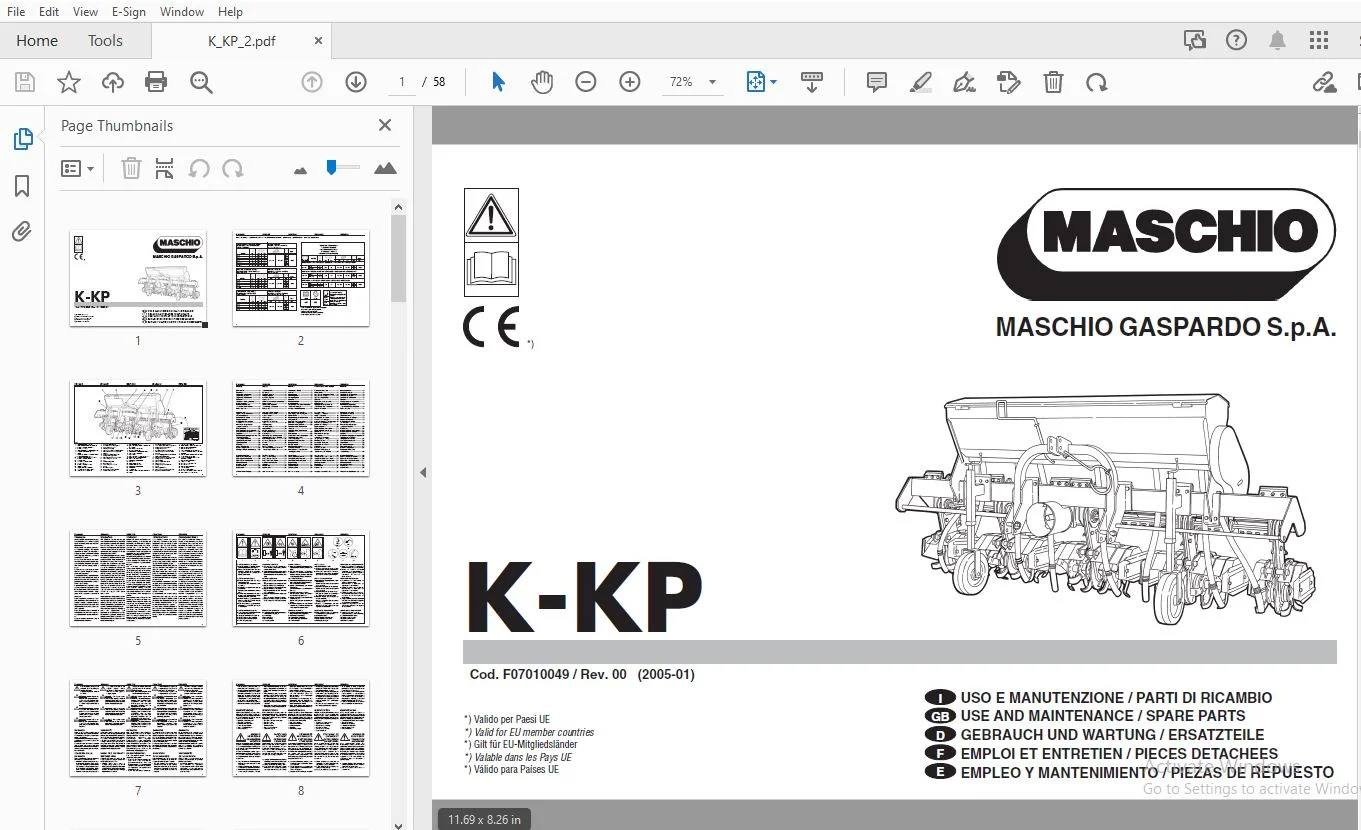Open the Attachments paperclip panel
This screenshot has width=1361, height=830.
click(22, 232)
